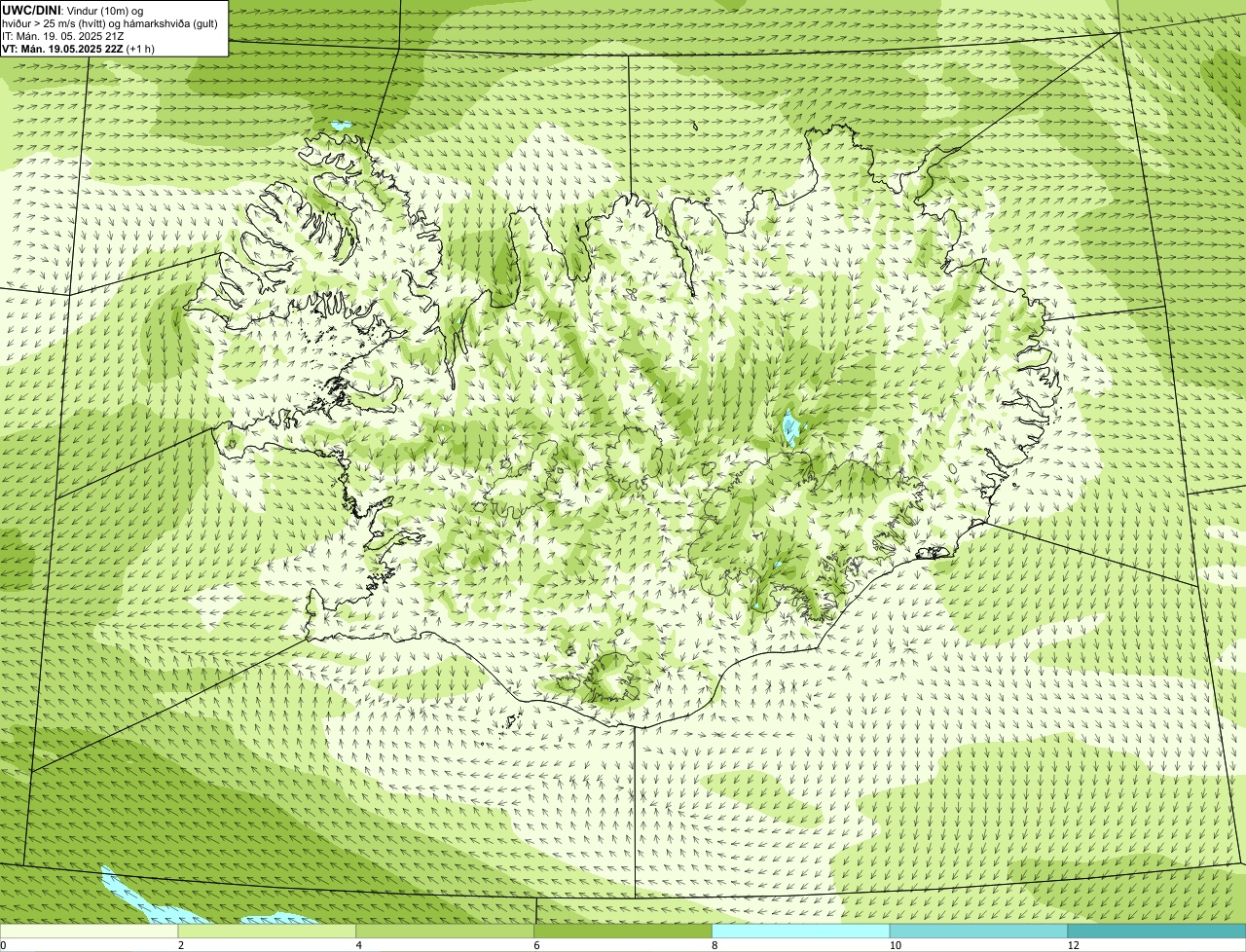The height and width of the screenshot is (952, 1246).
Task: Select the cyan color bar segment between 8 and 10
Action: [802, 931]
